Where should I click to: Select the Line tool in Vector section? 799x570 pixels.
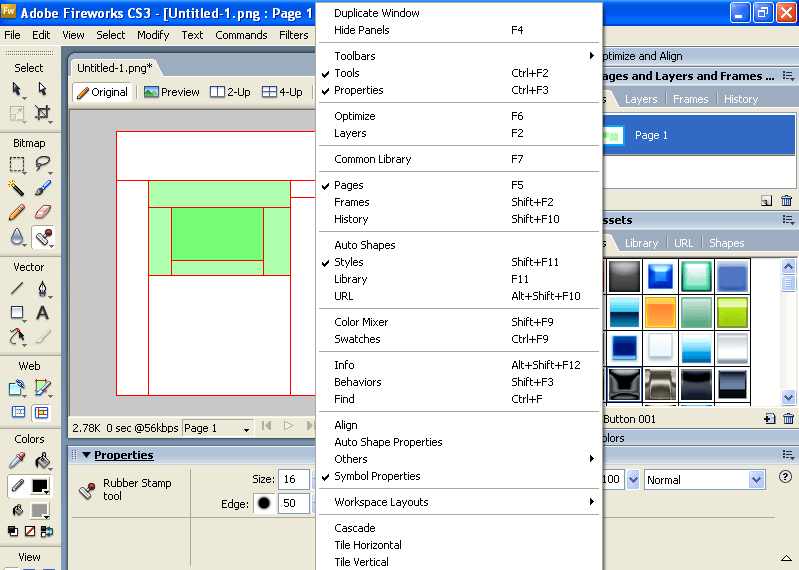17,289
